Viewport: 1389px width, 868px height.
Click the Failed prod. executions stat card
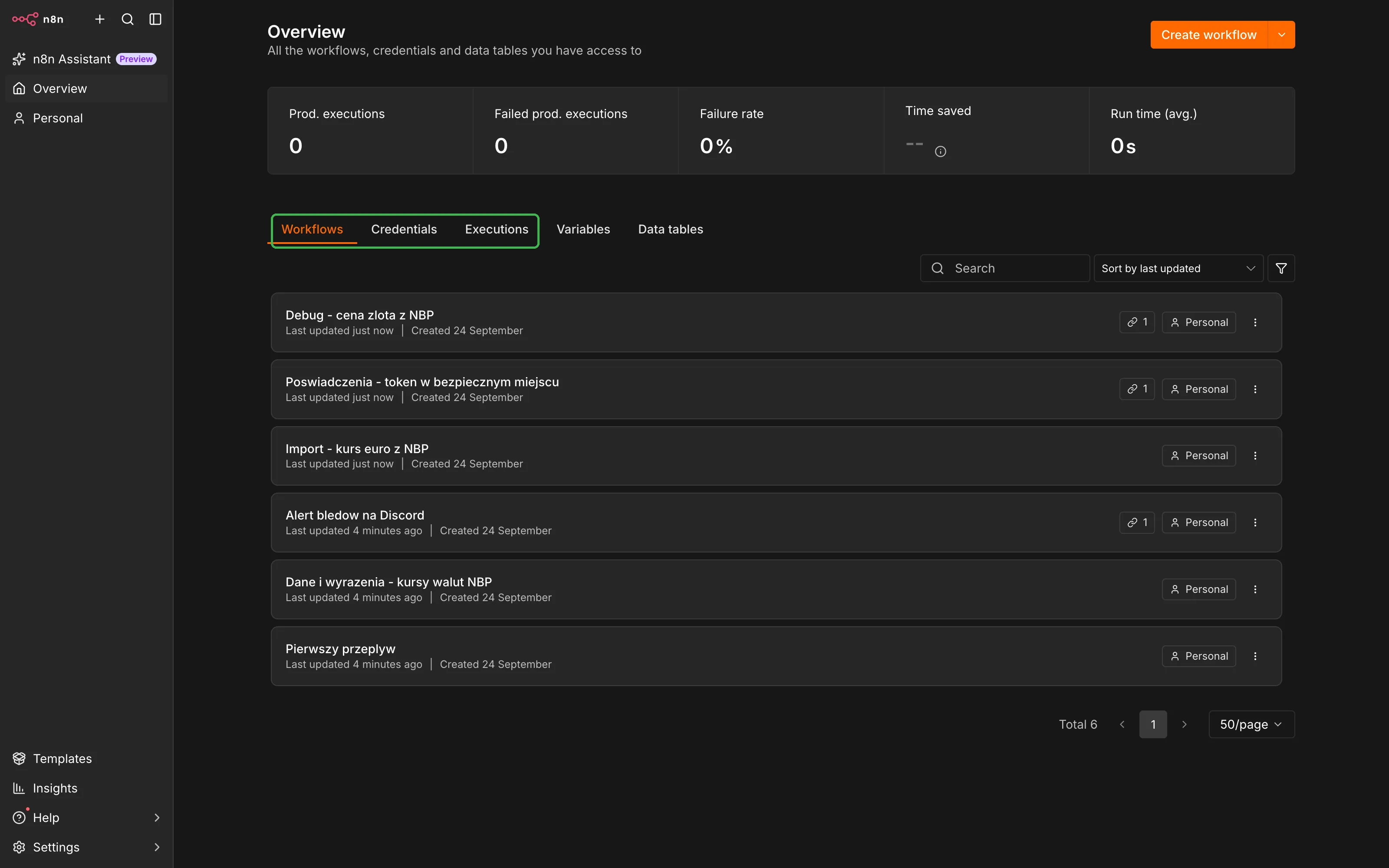[576, 131]
